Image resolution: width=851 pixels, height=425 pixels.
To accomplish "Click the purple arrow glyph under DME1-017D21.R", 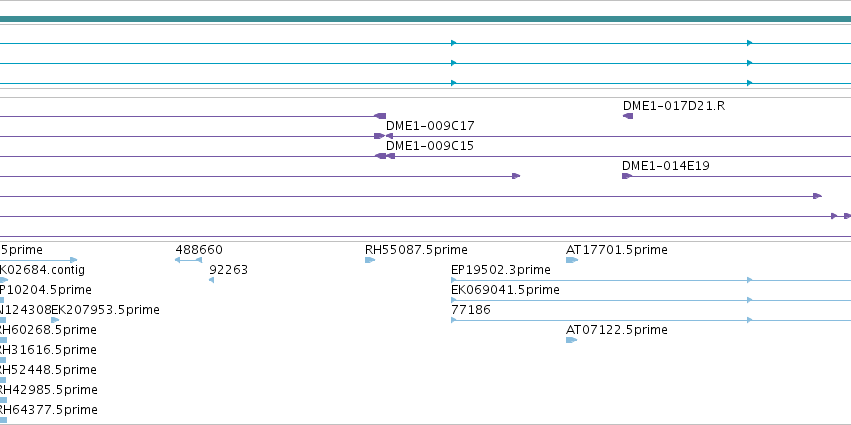I will [x=628, y=116].
